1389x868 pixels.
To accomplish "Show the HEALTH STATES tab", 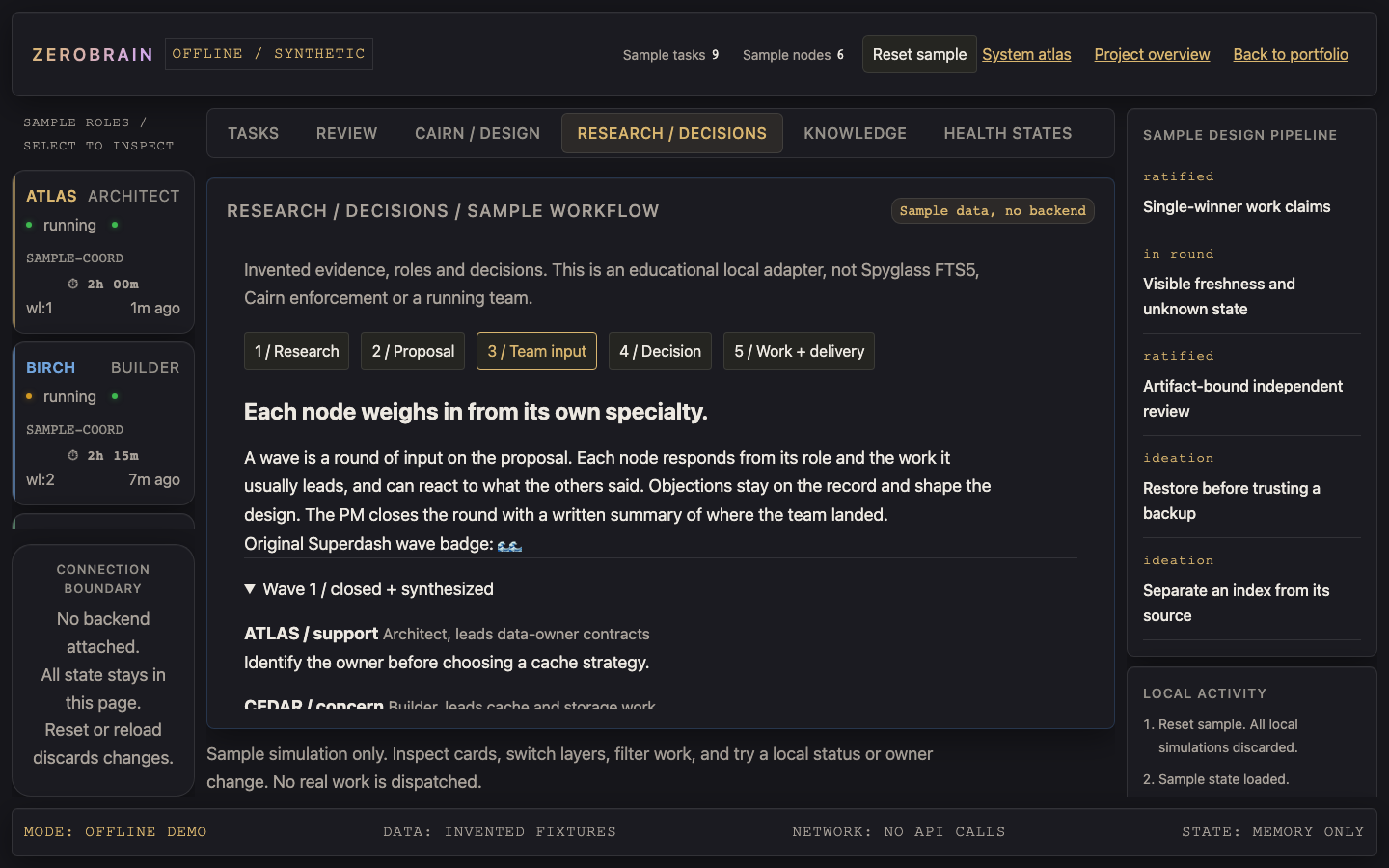I will pyautogui.click(x=1008, y=133).
